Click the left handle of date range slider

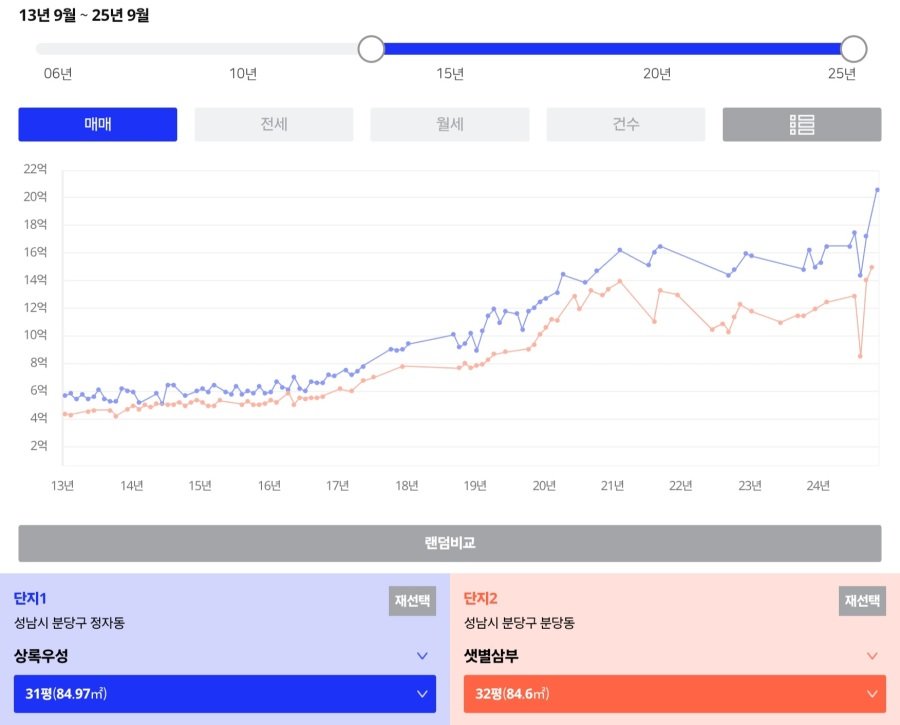pyautogui.click(x=371, y=49)
